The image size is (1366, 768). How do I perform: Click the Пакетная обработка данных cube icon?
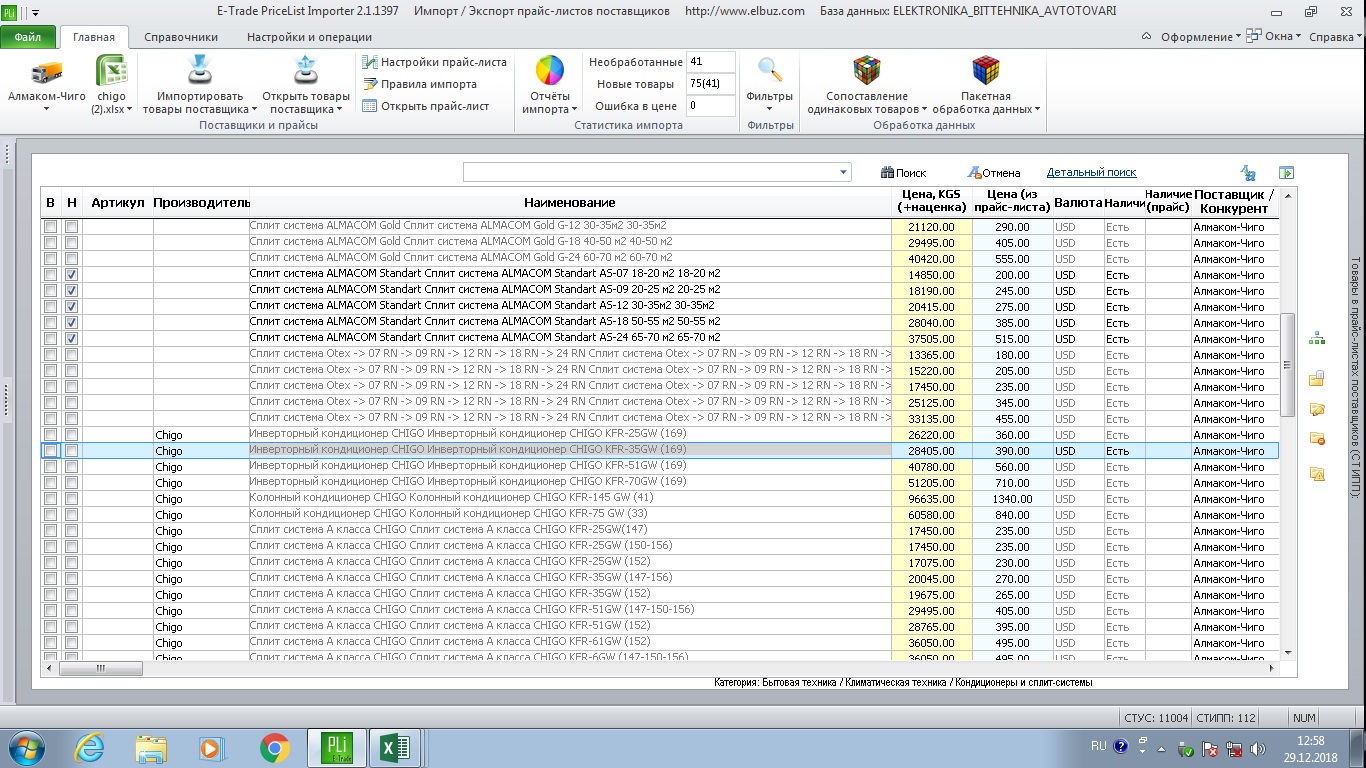986,70
